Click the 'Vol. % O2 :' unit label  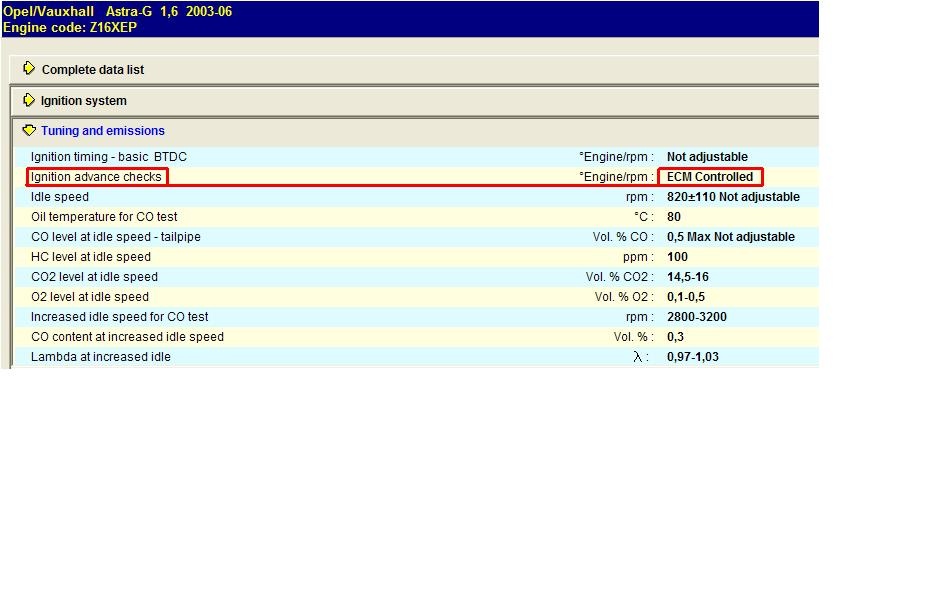click(624, 297)
